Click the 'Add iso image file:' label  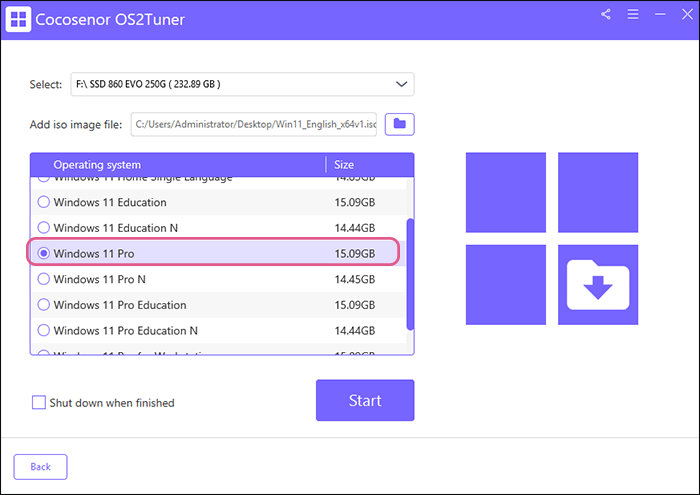point(76,125)
